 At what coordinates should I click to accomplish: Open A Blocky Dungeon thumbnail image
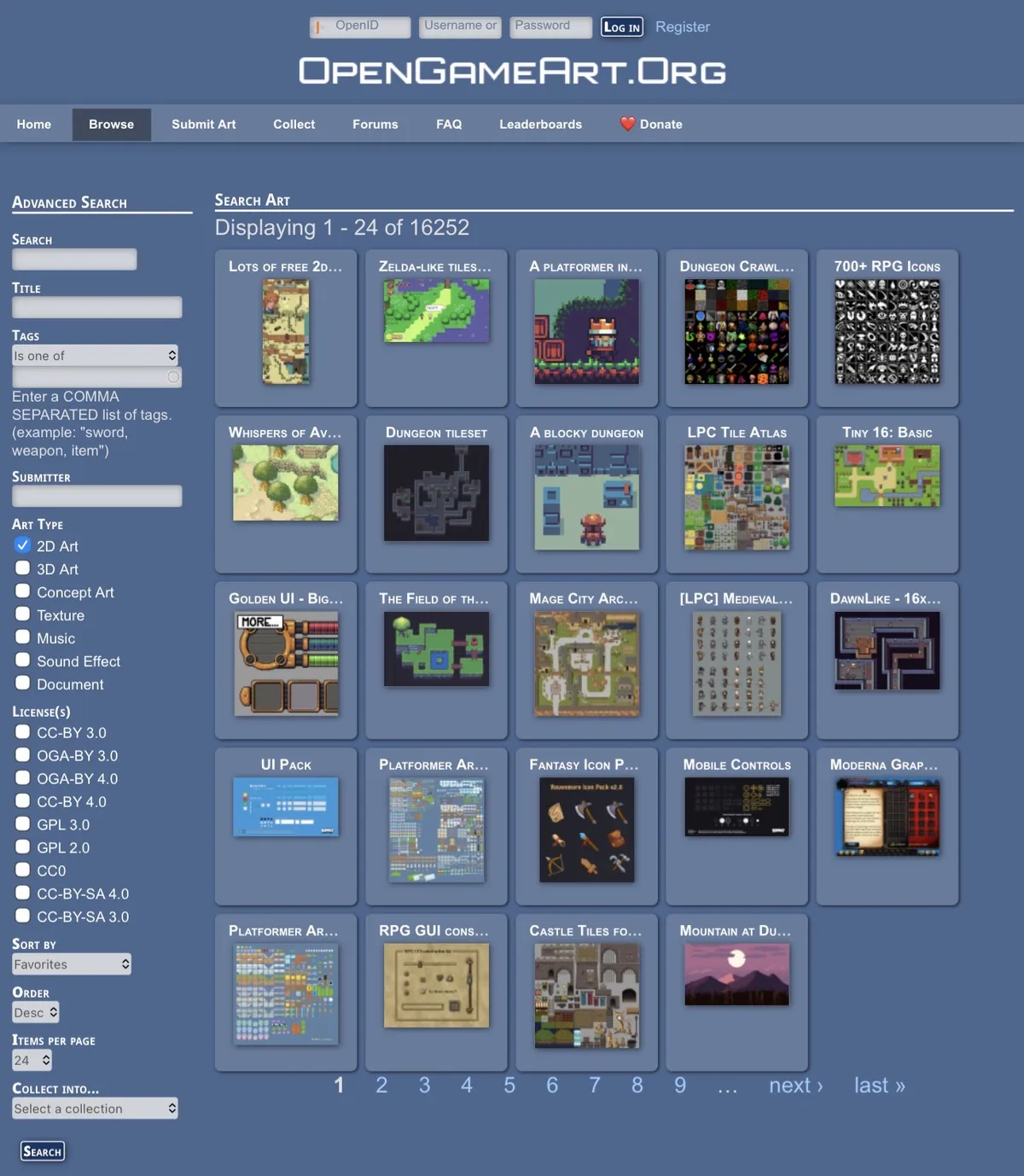pos(586,498)
